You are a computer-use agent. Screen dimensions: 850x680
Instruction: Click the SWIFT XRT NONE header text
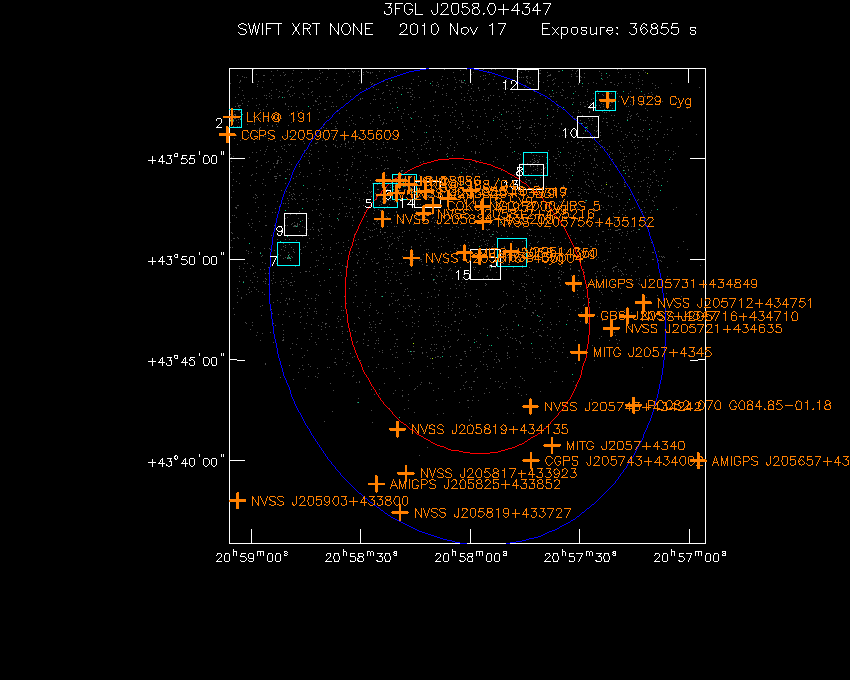(x=305, y=29)
